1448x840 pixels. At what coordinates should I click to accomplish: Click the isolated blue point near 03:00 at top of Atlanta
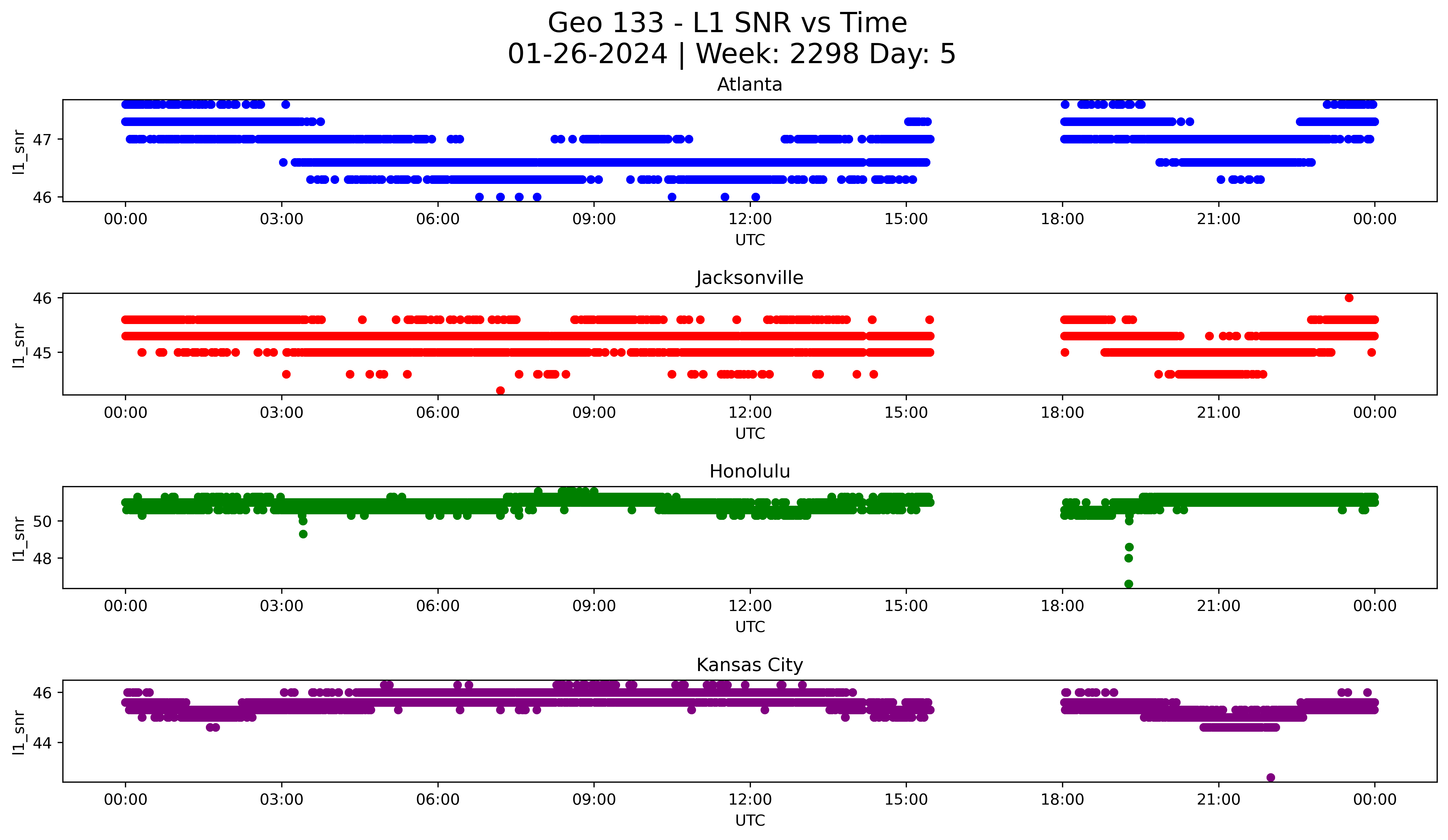286,104
